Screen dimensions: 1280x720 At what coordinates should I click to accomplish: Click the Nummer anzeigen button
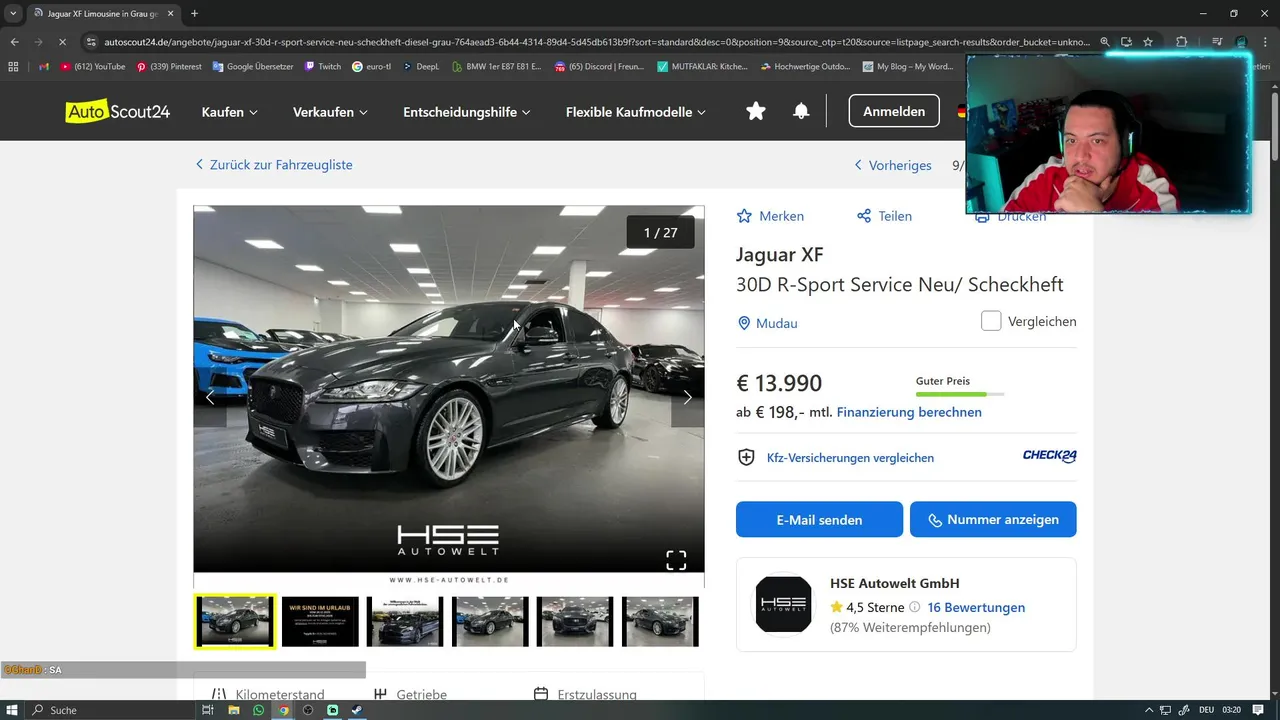click(x=993, y=520)
